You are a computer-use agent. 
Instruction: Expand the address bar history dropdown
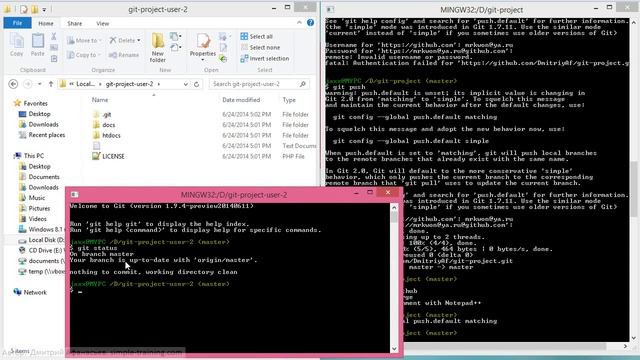coord(186,84)
